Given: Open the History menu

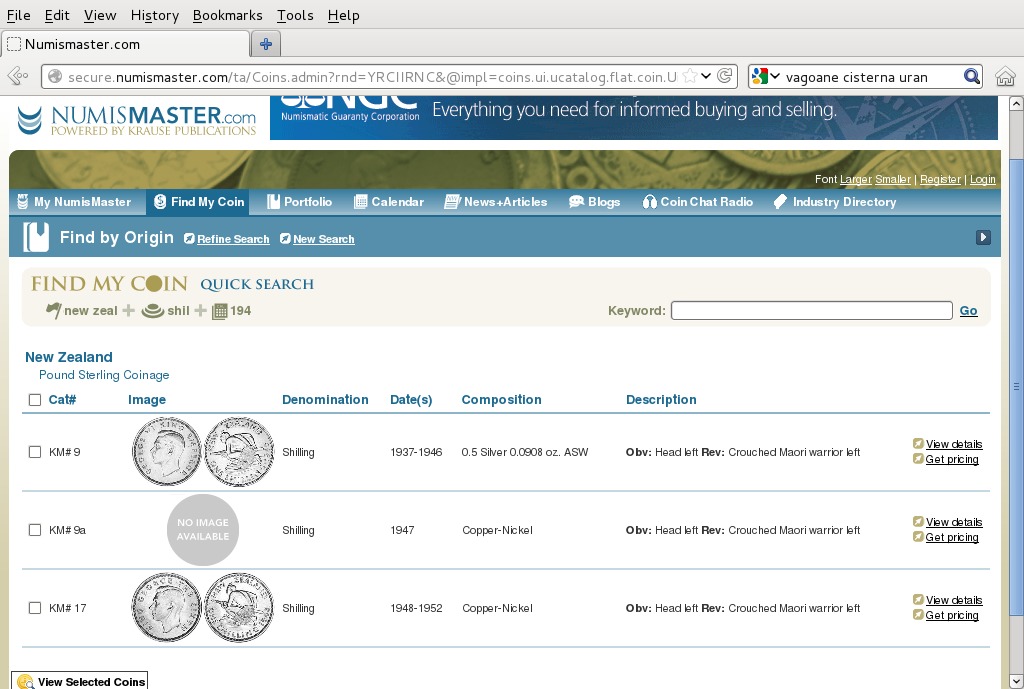Looking at the screenshot, I should tap(155, 15).
